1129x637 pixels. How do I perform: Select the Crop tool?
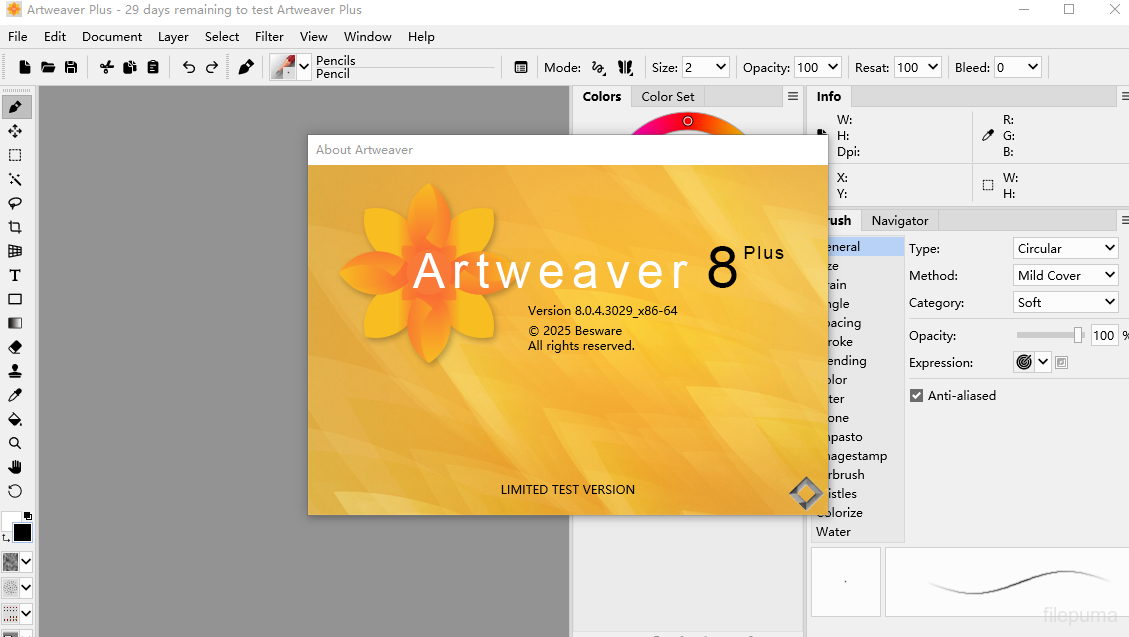point(15,227)
